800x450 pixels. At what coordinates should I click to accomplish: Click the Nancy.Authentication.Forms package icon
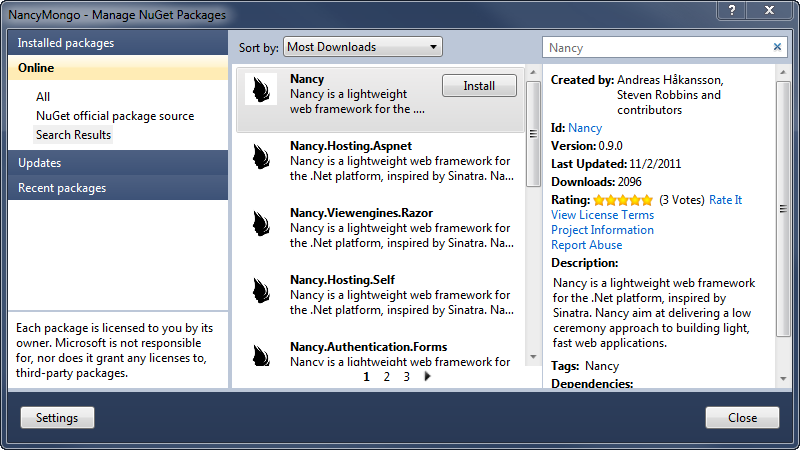click(261, 355)
